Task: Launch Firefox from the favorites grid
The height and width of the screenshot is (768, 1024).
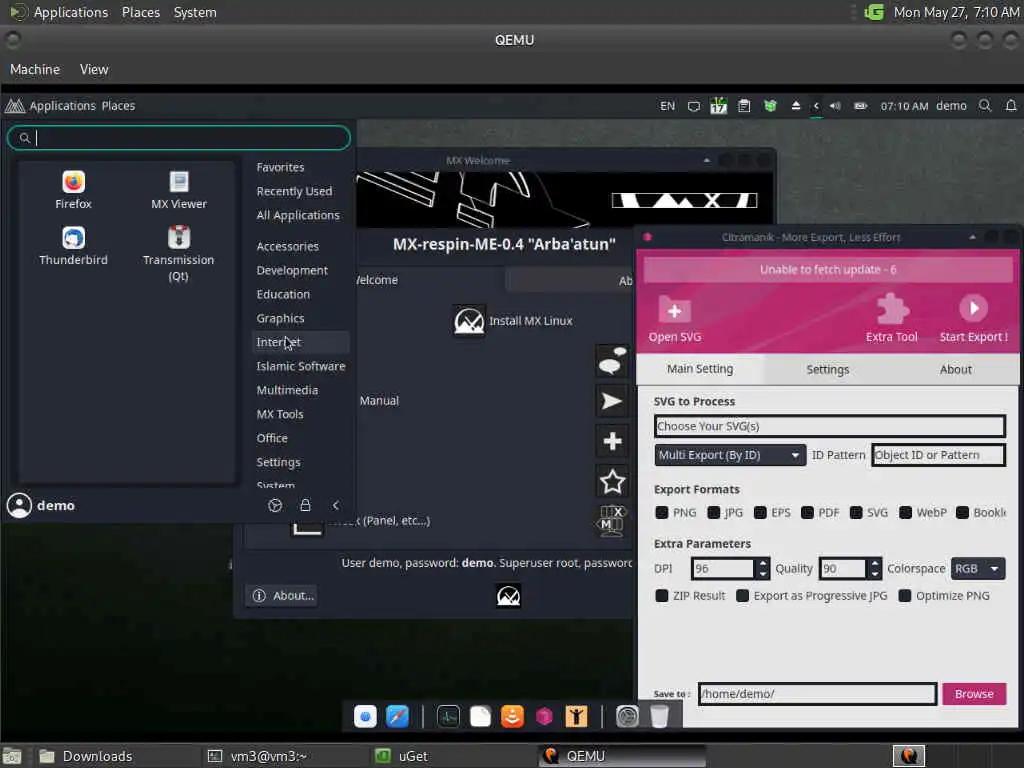Action: pyautogui.click(x=73, y=190)
